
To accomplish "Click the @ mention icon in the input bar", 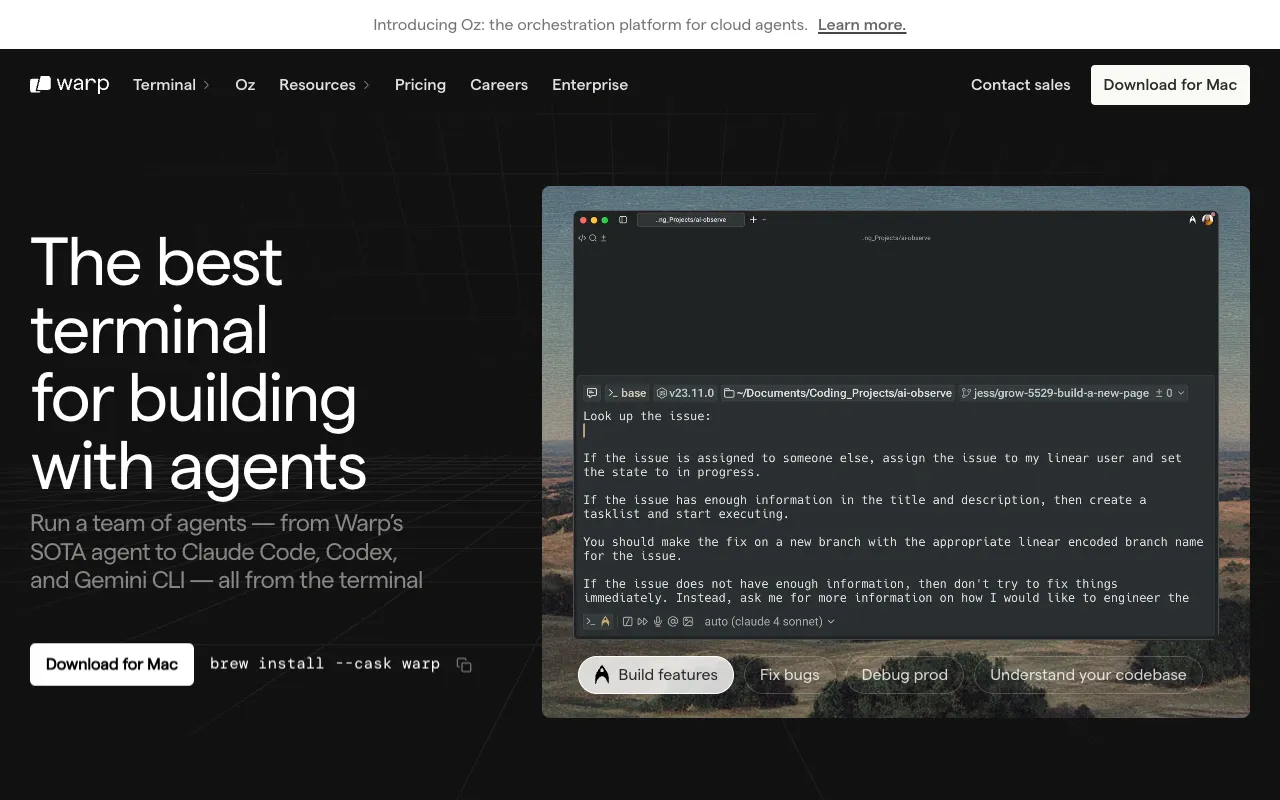I will [673, 621].
